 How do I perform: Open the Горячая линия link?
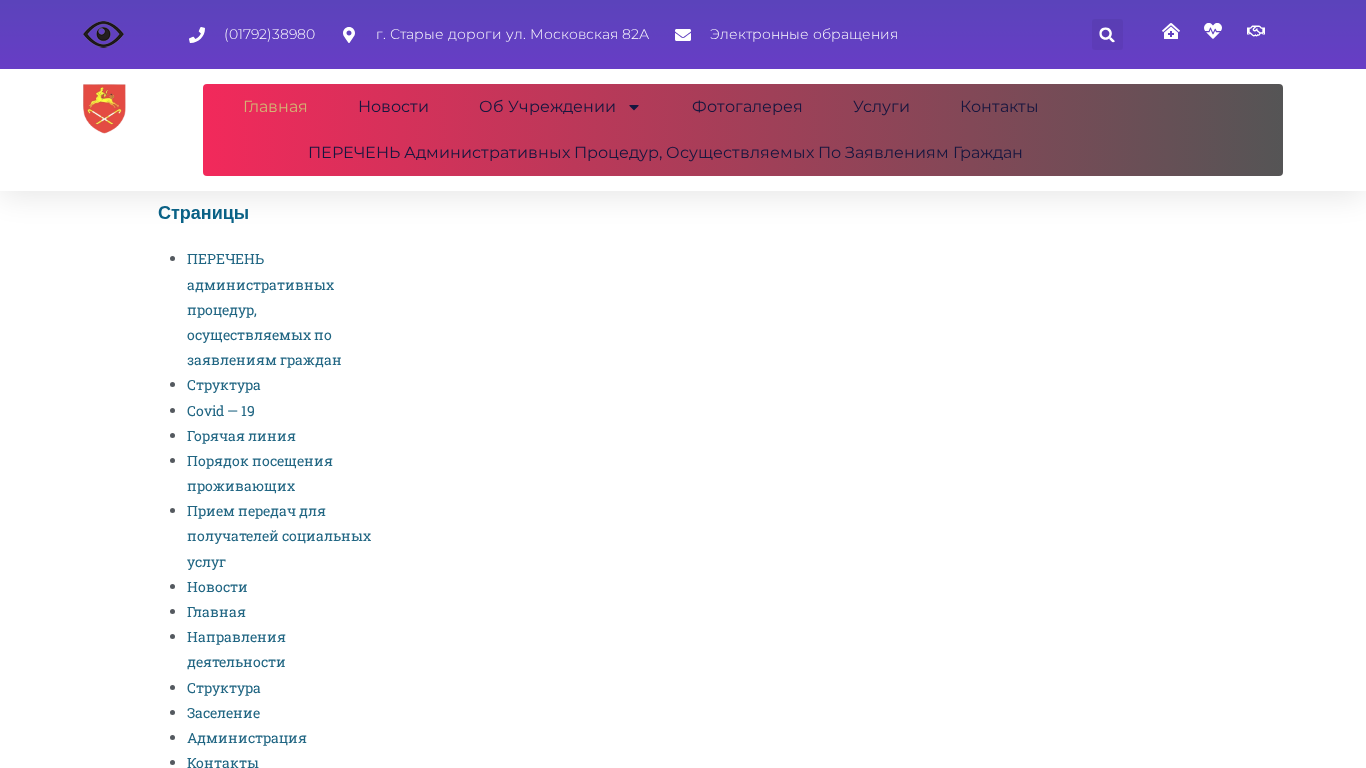[241, 436]
